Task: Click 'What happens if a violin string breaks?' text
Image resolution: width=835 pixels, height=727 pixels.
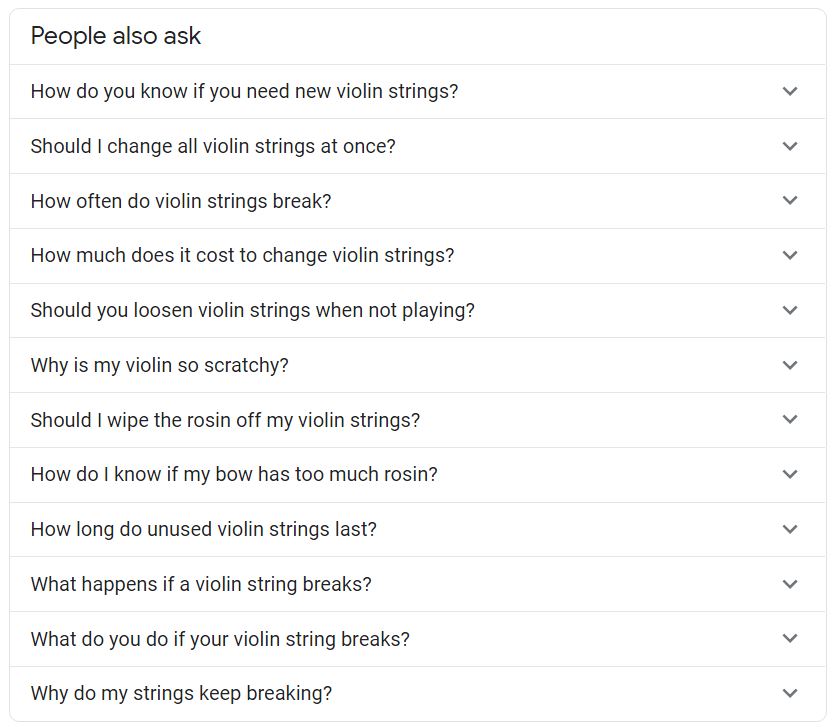Action: pos(201,584)
